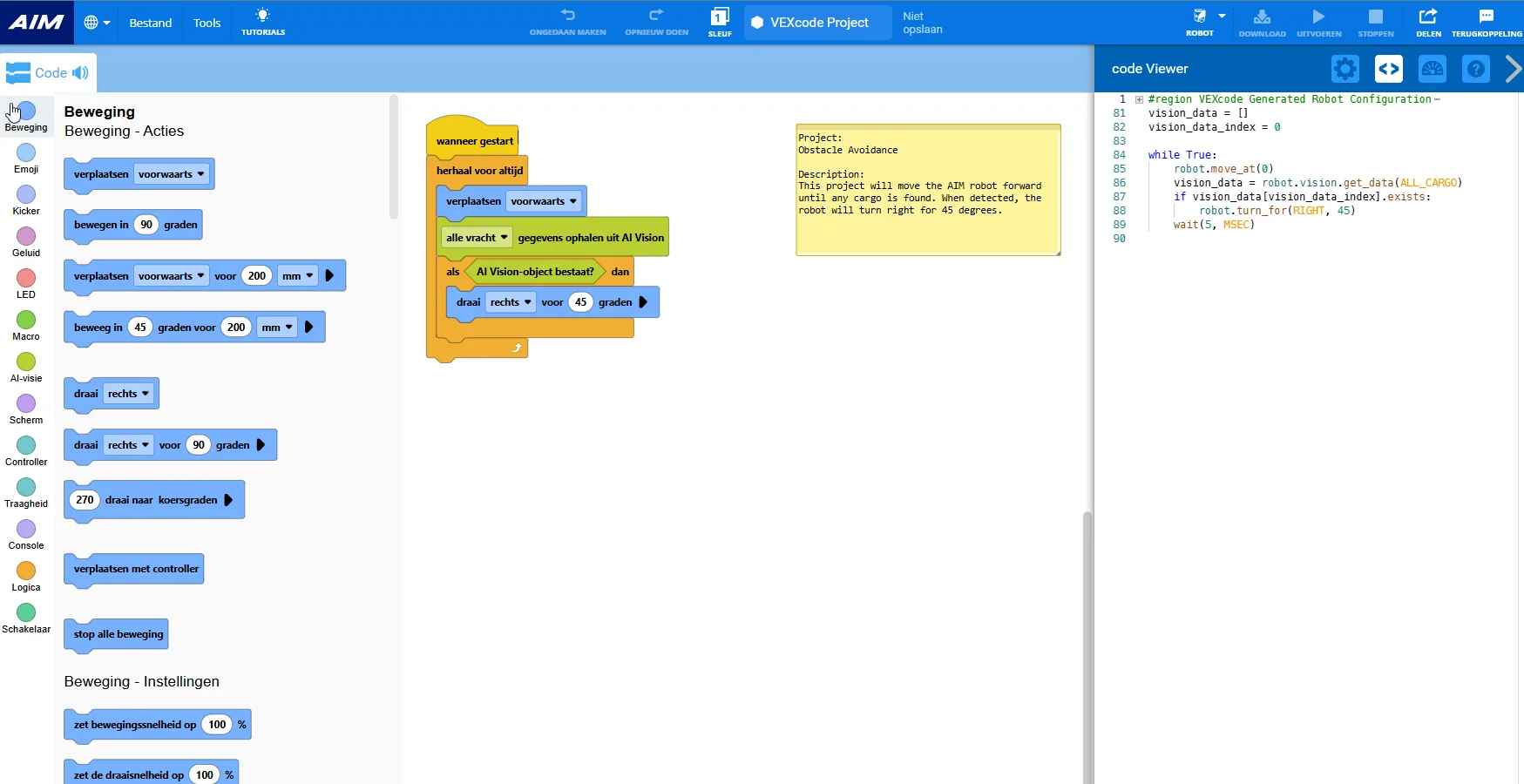Open the Terugkoppeling feedback icon
The image size is (1524, 784).
(1487, 22)
